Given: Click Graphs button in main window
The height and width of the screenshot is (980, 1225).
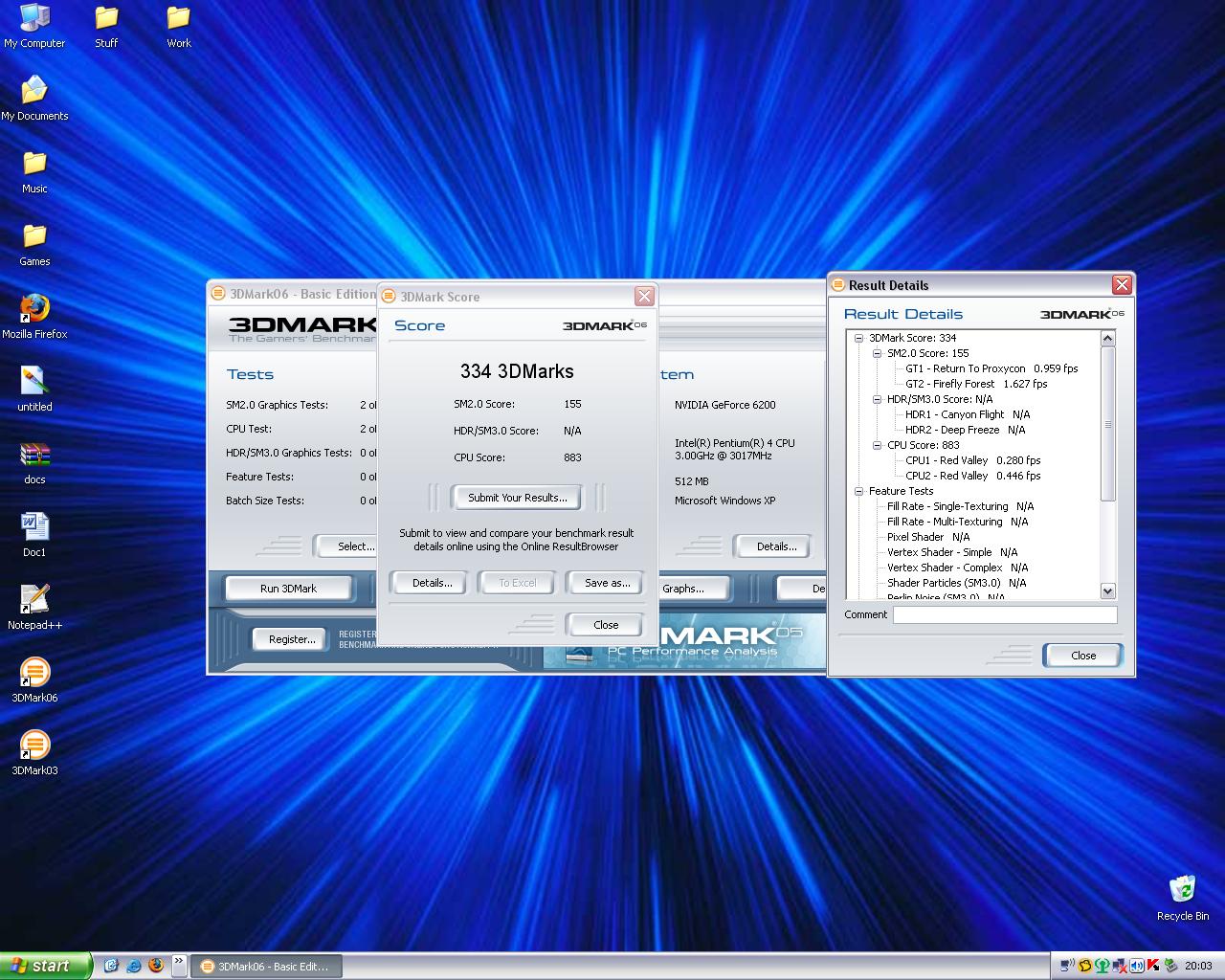Looking at the screenshot, I should click(693, 589).
